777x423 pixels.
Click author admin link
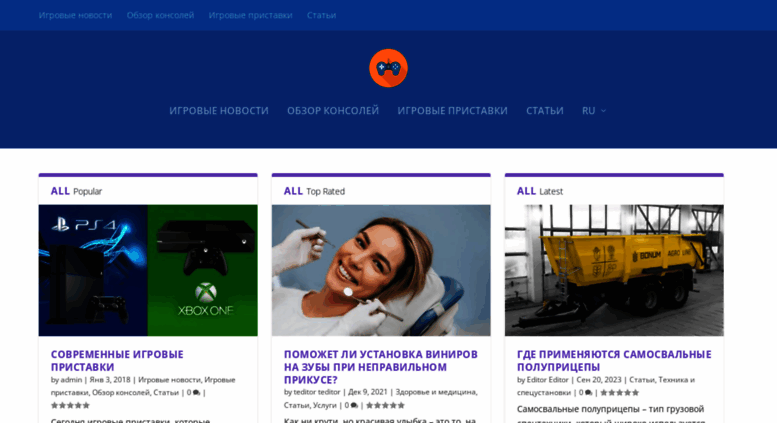click(71, 380)
